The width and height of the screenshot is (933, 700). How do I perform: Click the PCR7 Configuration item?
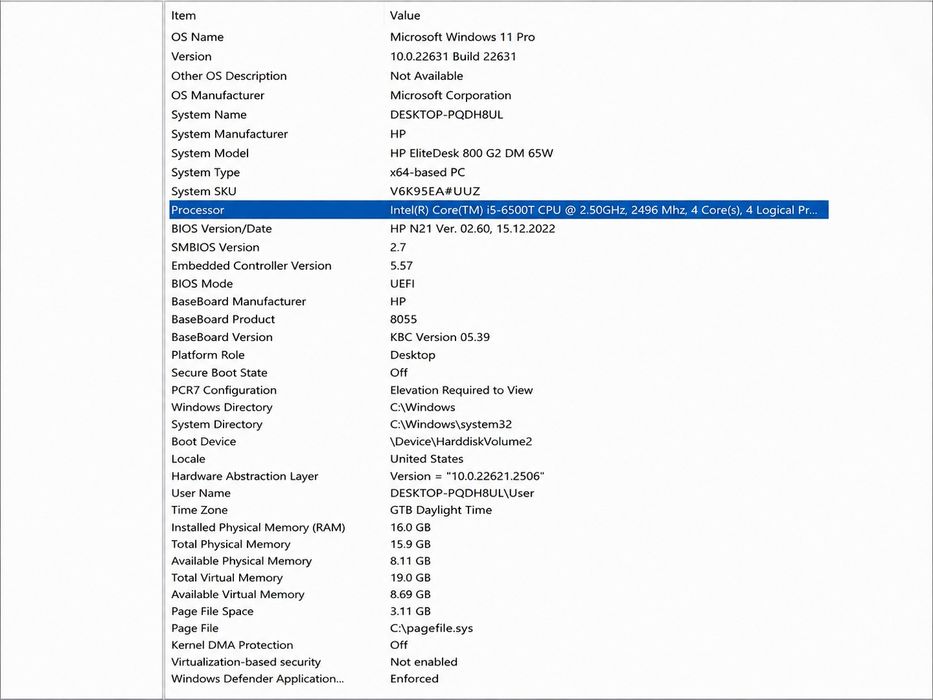224,390
